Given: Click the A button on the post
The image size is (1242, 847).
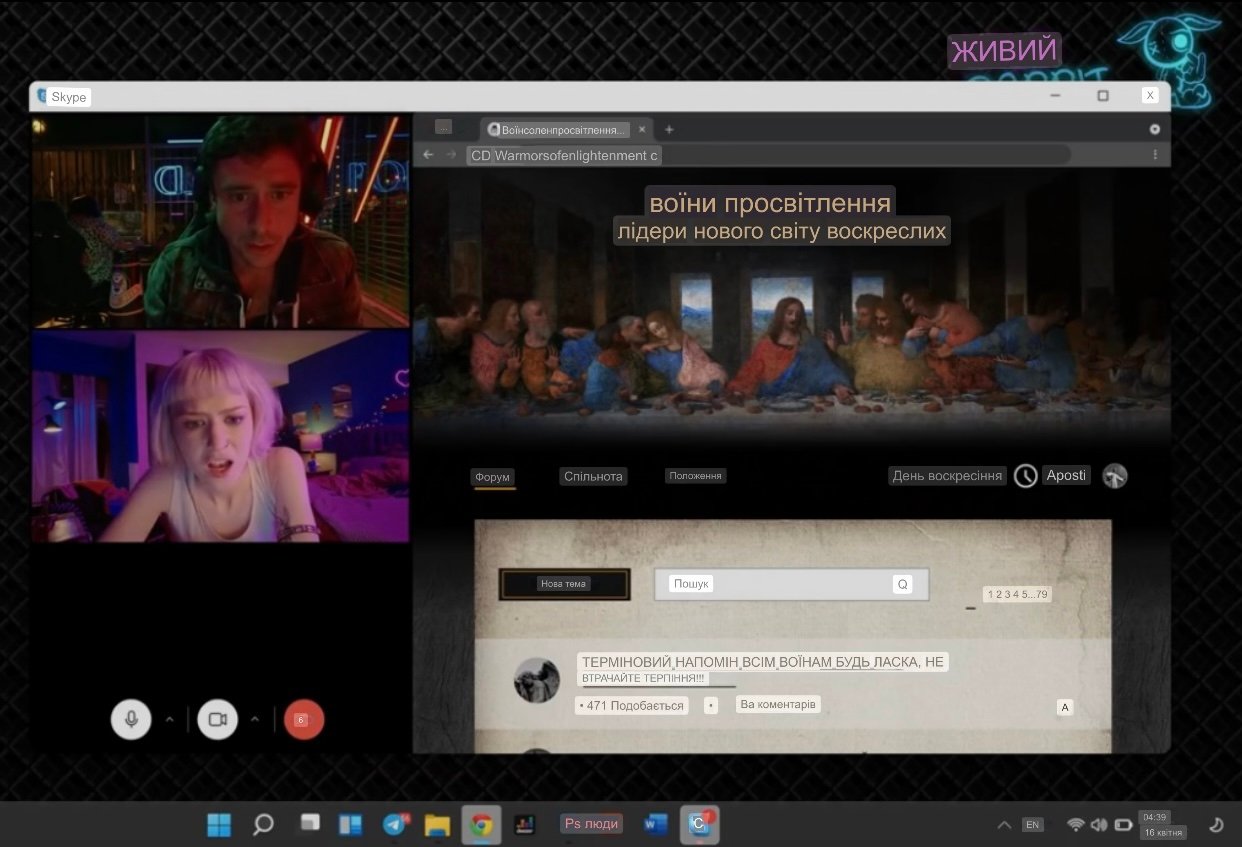Looking at the screenshot, I should pos(1065,707).
